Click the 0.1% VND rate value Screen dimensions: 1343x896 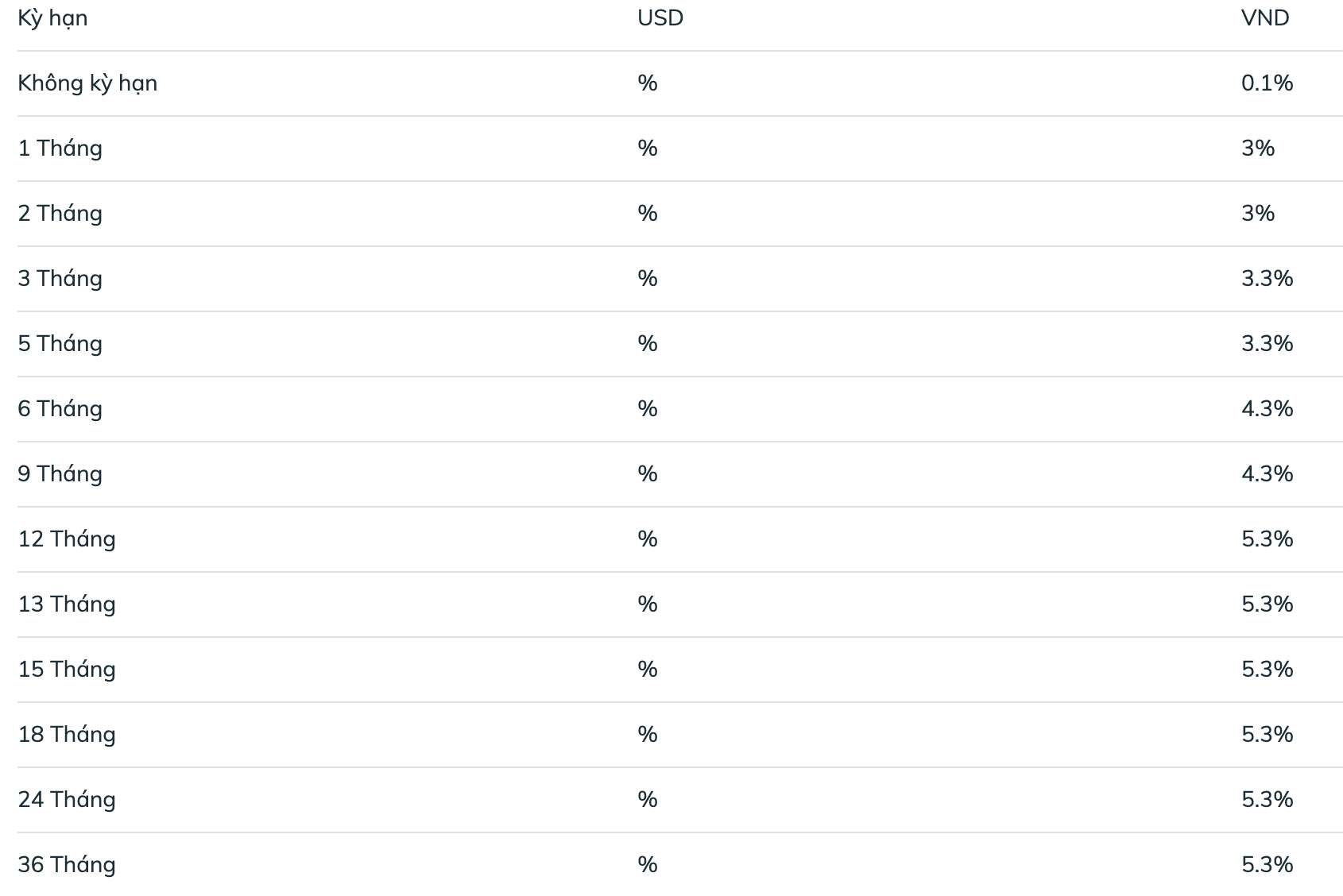1267,83
